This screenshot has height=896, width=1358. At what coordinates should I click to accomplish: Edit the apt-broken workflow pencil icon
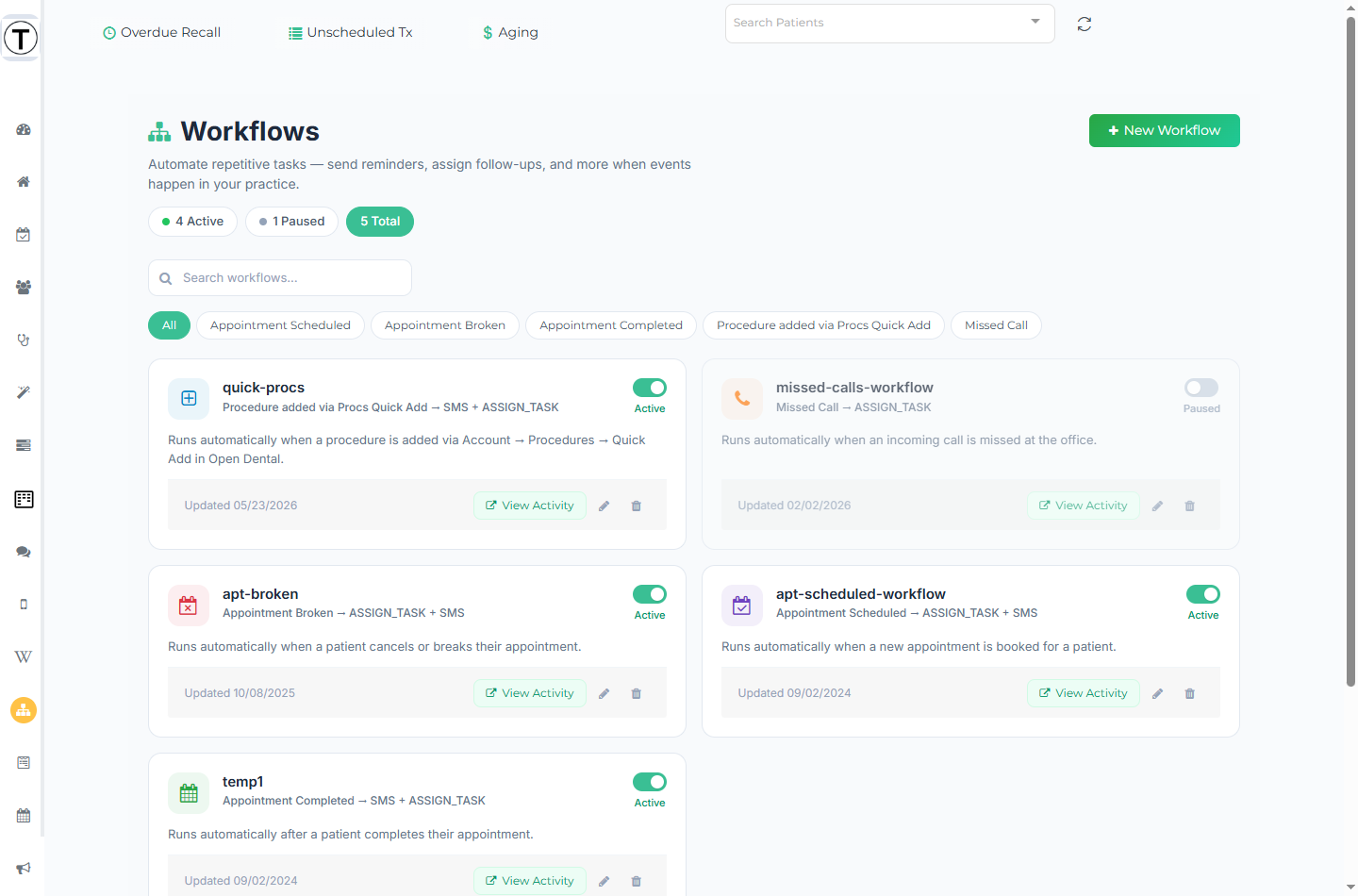click(604, 693)
